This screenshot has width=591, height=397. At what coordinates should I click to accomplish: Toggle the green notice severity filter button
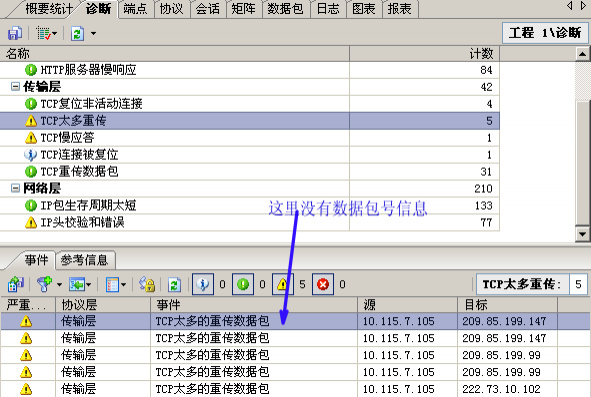coord(243,284)
